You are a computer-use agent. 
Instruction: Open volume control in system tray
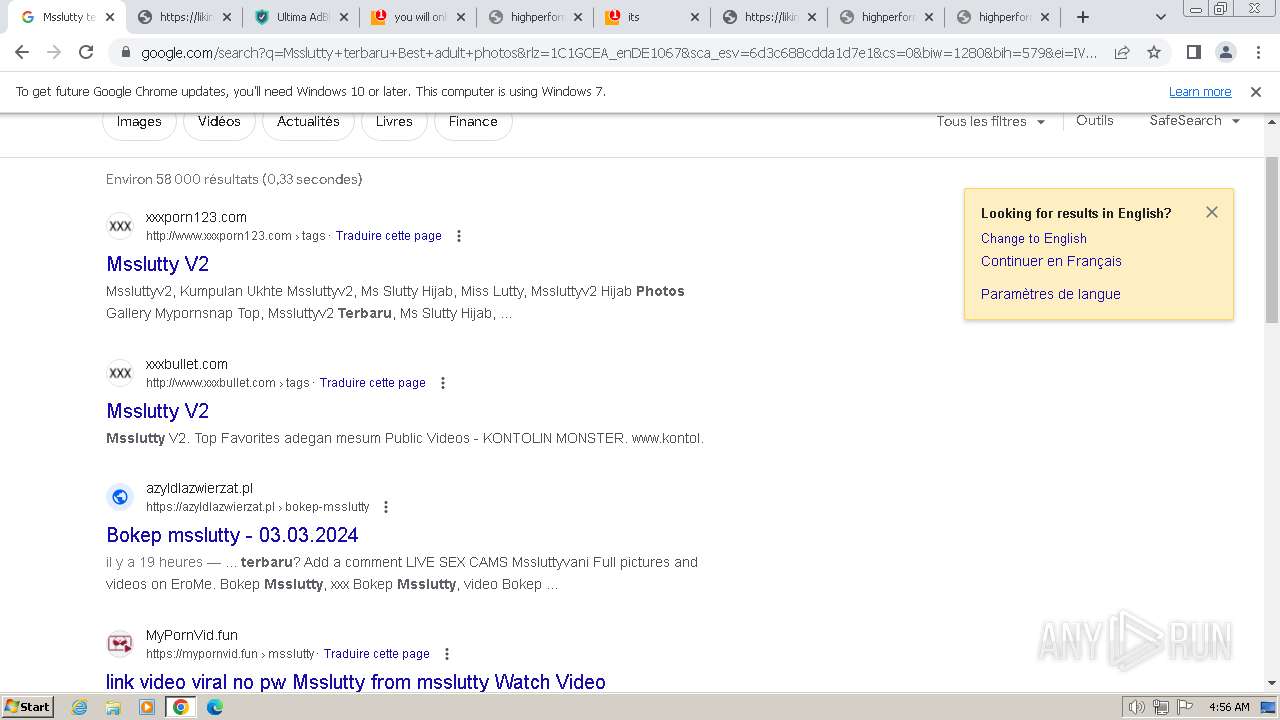coord(1136,707)
